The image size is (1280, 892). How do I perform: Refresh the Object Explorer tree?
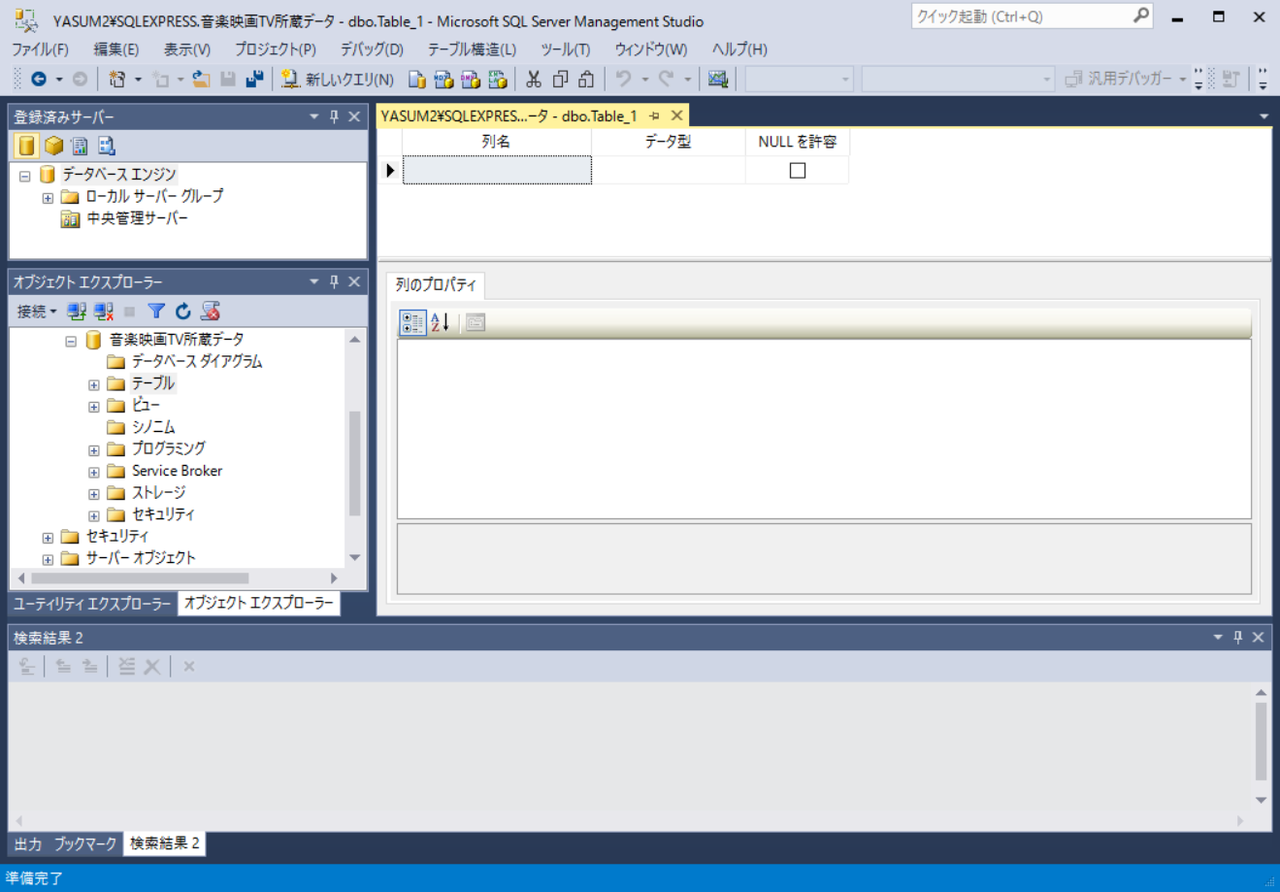tap(183, 311)
